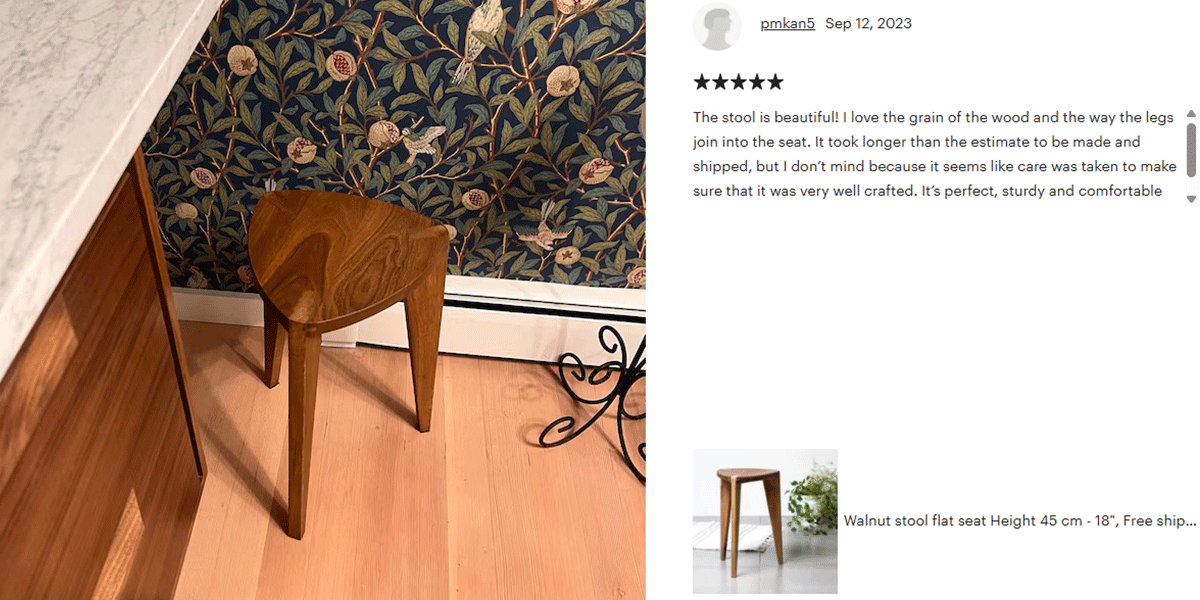Click the review text scroll-down arrow

[x=1191, y=199]
